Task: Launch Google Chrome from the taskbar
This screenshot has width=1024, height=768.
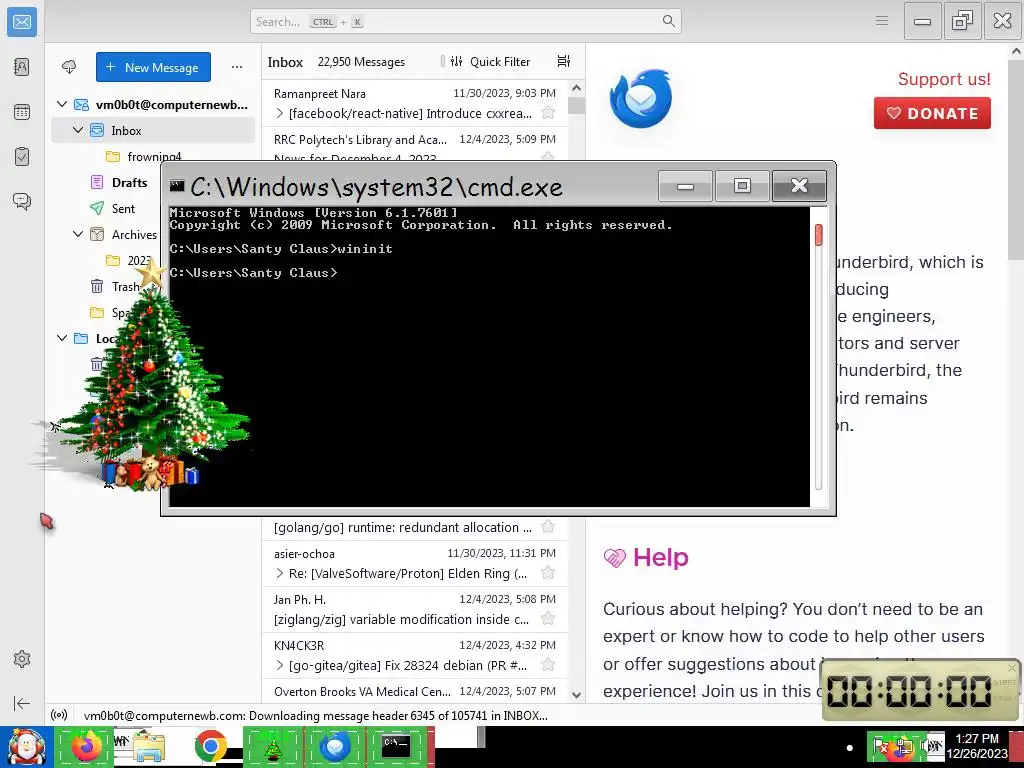Action: (210, 747)
